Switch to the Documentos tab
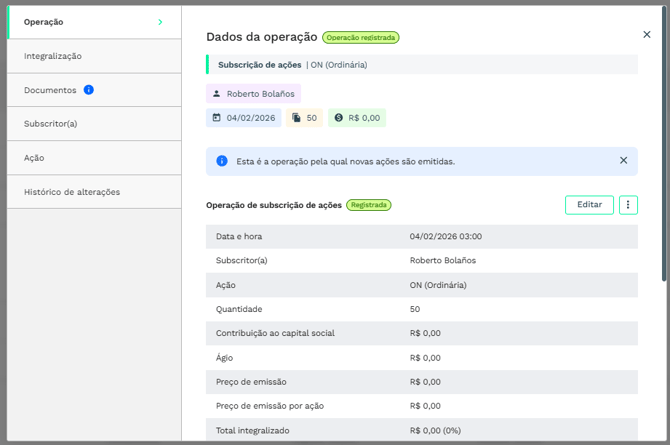This screenshot has height=445, width=670. coord(50,90)
